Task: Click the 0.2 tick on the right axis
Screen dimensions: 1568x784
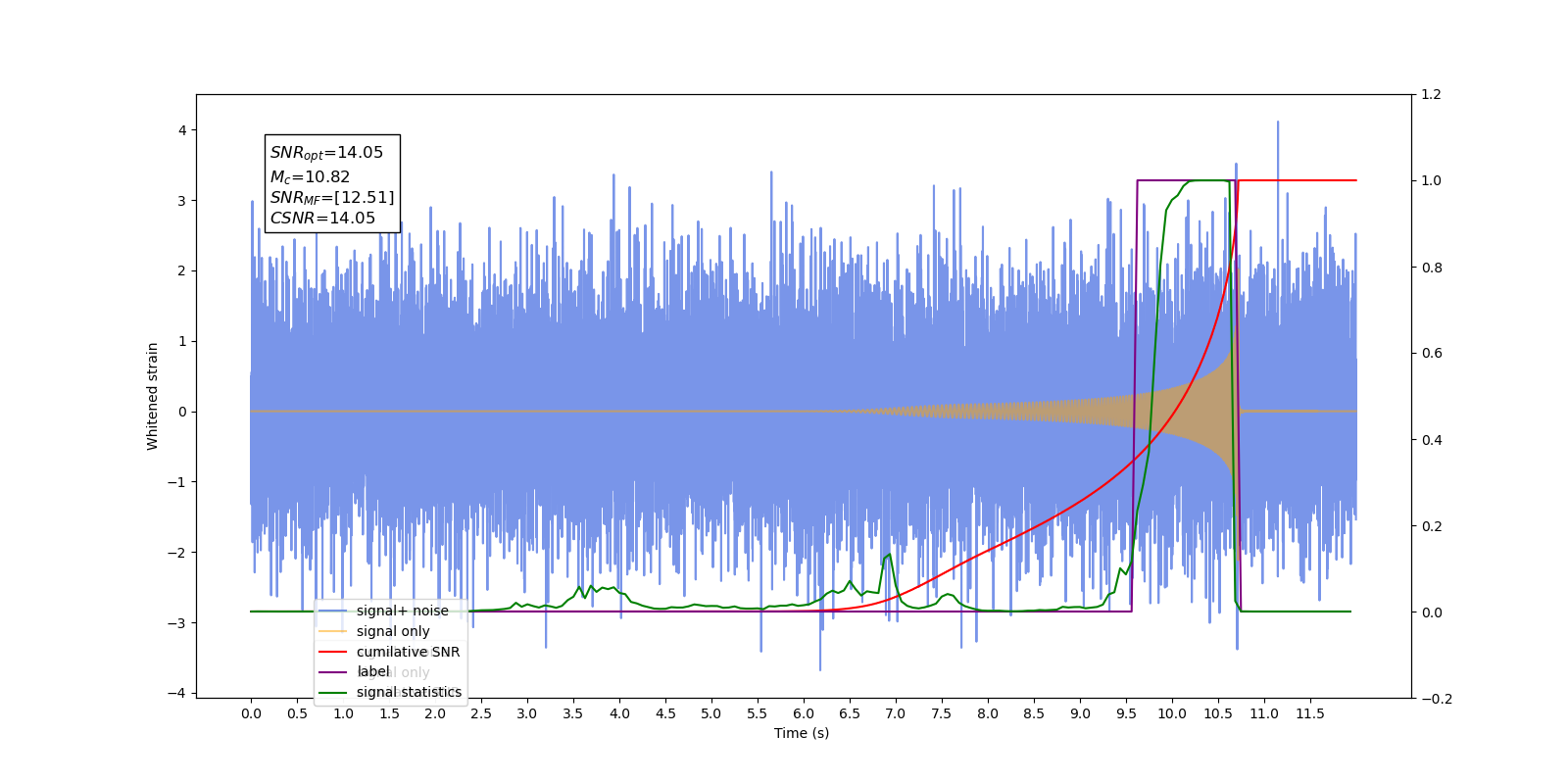Action: pos(1431,526)
